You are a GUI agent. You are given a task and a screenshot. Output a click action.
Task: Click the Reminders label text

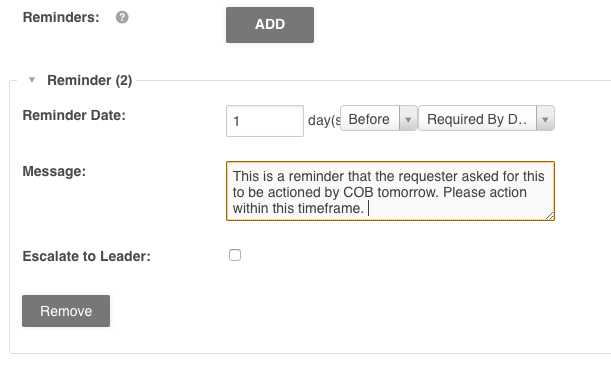[61, 17]
